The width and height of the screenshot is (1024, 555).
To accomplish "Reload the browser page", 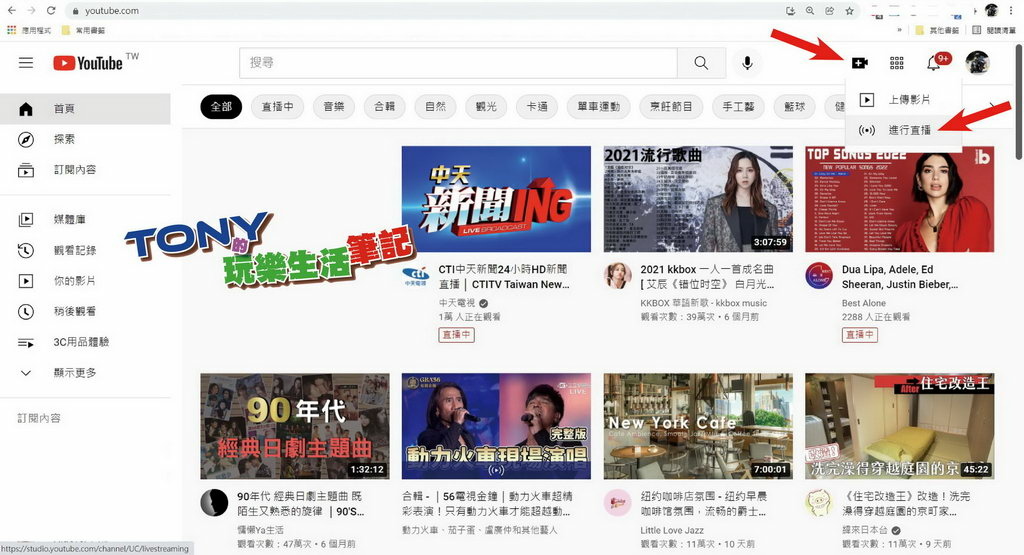I will click(x=51, y=10).
